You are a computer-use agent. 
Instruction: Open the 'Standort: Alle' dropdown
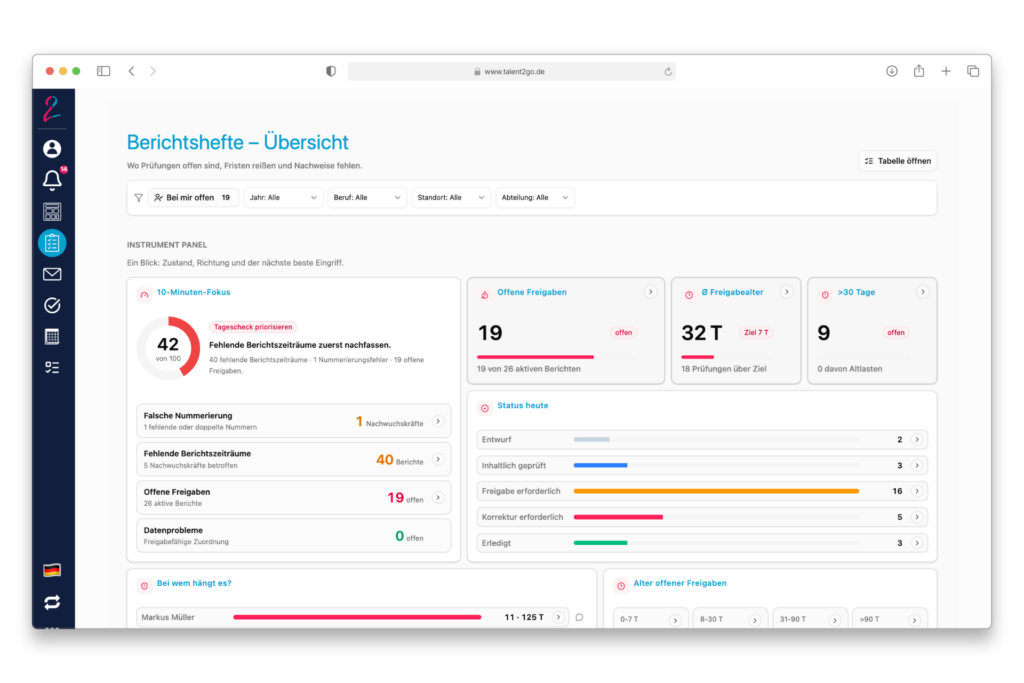click(x=451, y=197)
